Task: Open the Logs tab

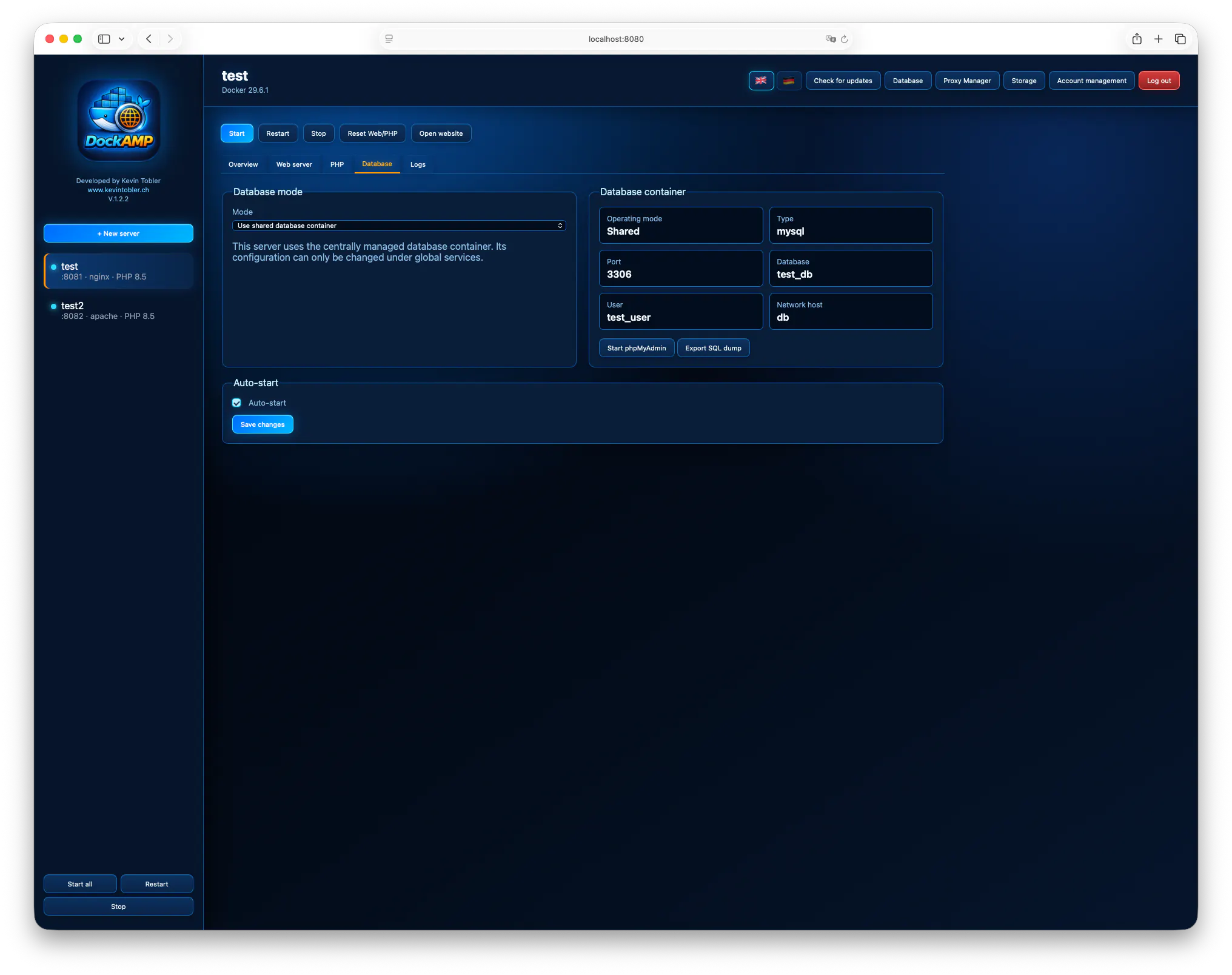Action: [418, 164]
